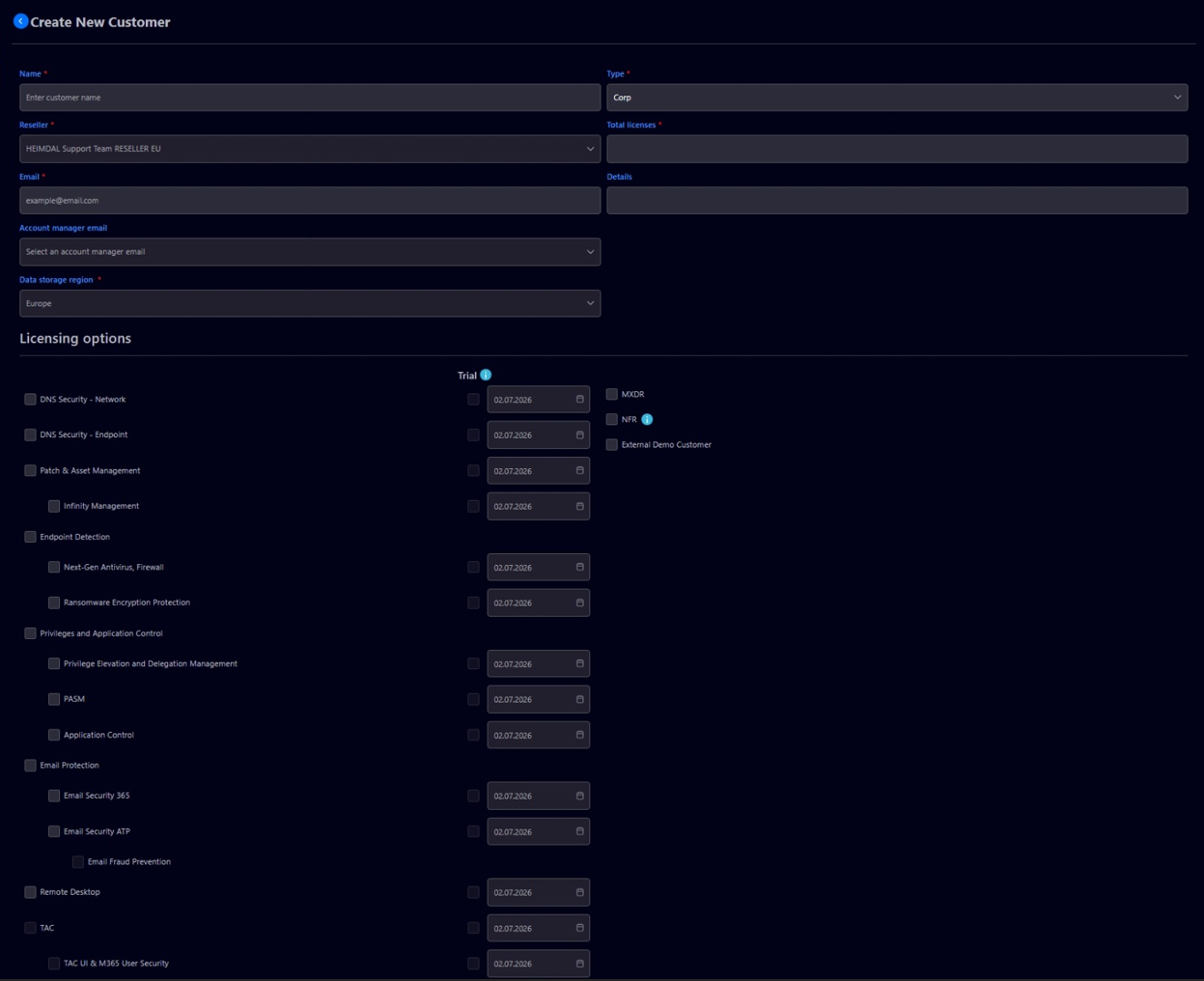Open calendar for Privilege Elevation and Delegation date
Screen dimensions: 1204x981
[579, 663]
